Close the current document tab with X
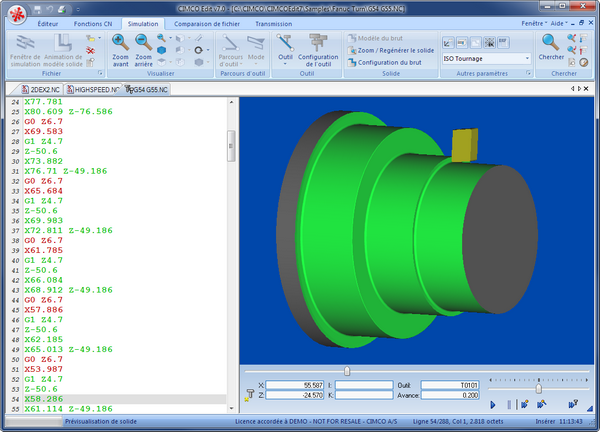 pos(586,88)
